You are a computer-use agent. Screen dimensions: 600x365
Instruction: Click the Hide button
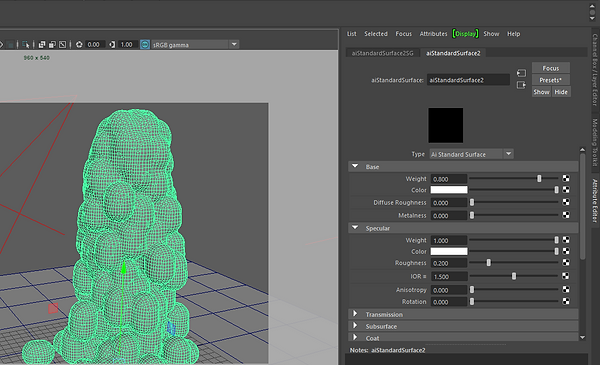(x=561, y=92)
